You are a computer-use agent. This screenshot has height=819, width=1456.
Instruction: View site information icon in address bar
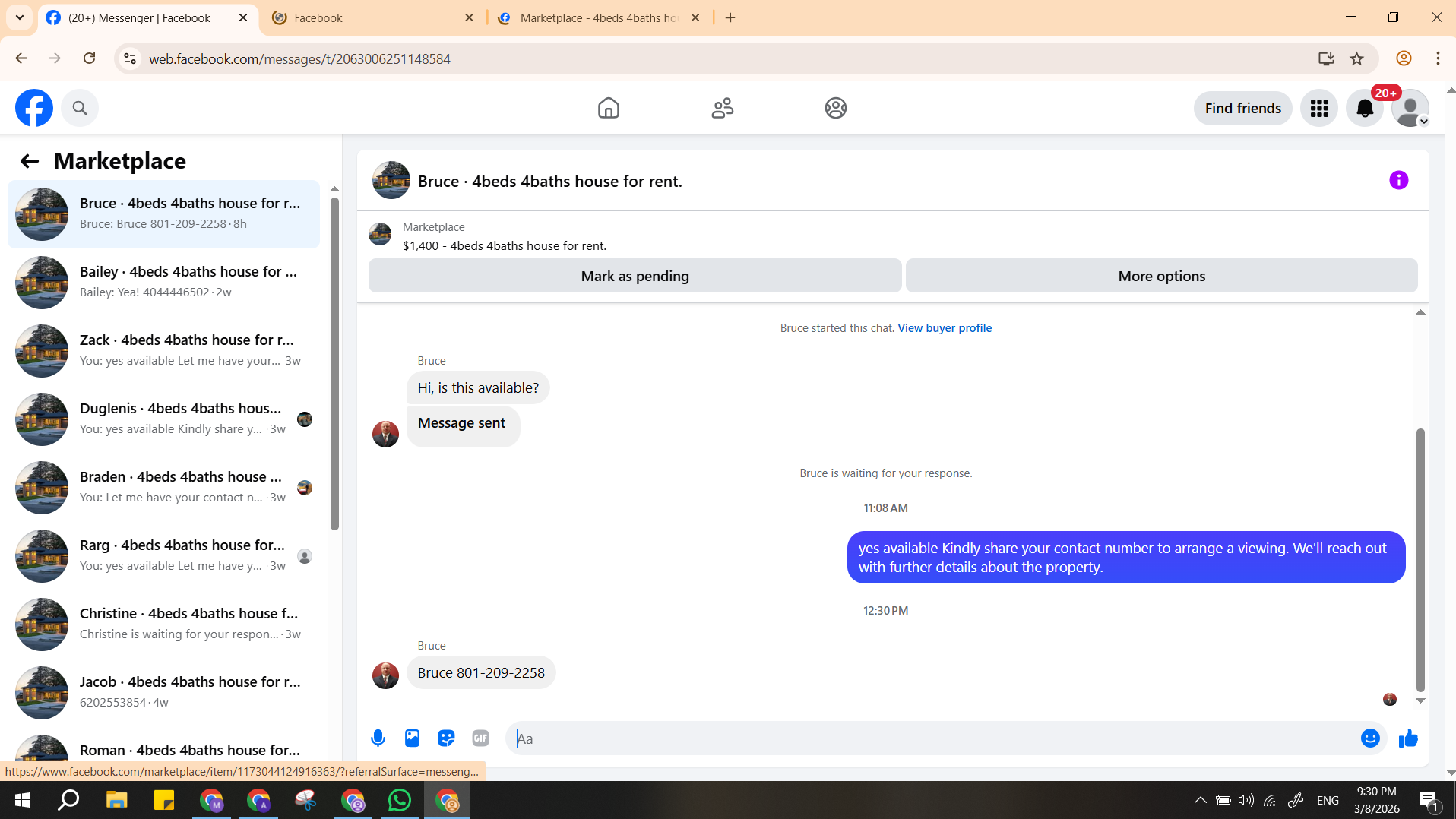click(130, 58)
